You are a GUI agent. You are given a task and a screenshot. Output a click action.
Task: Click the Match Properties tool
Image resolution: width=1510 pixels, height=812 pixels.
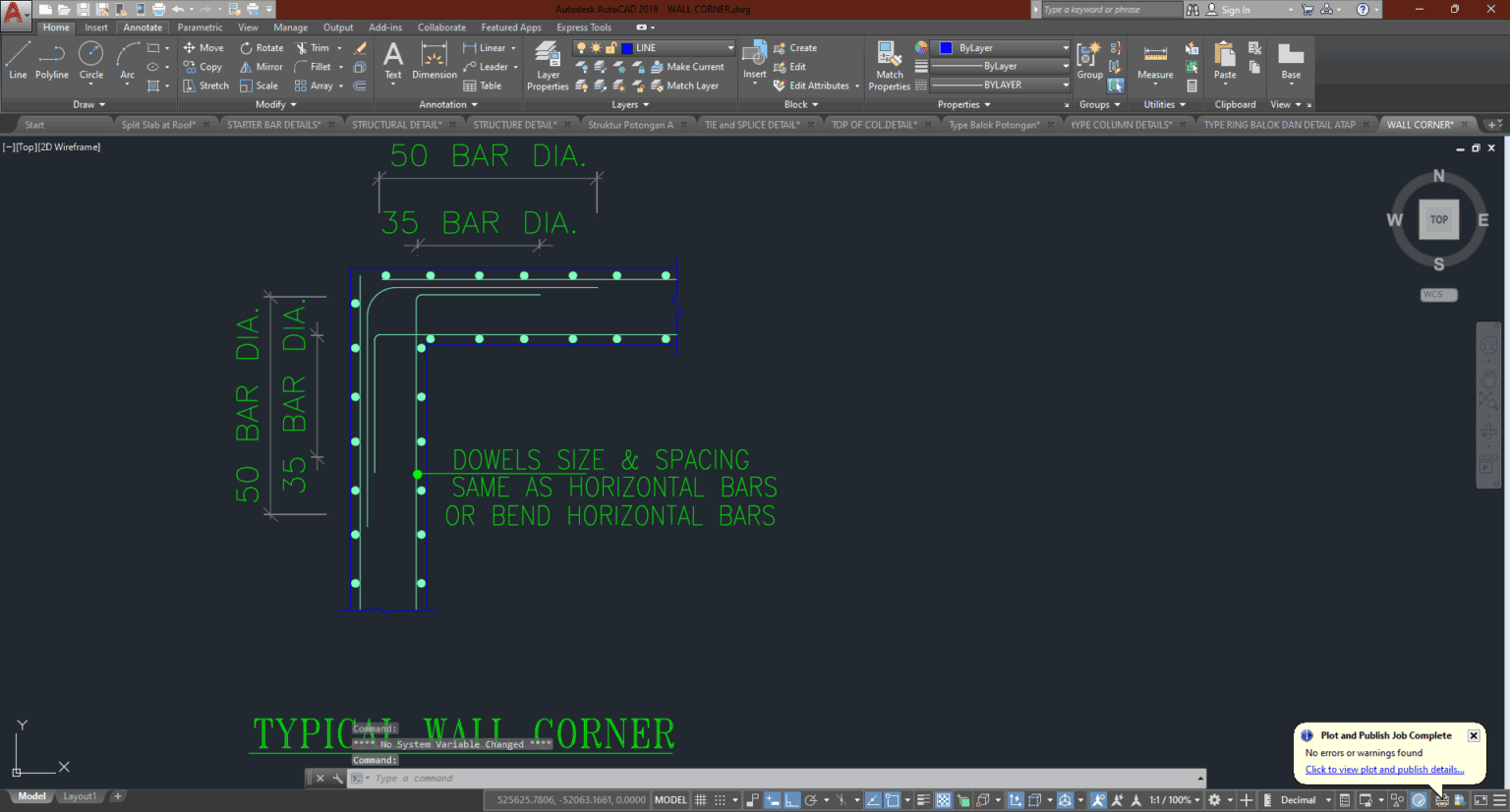point(888,61)
